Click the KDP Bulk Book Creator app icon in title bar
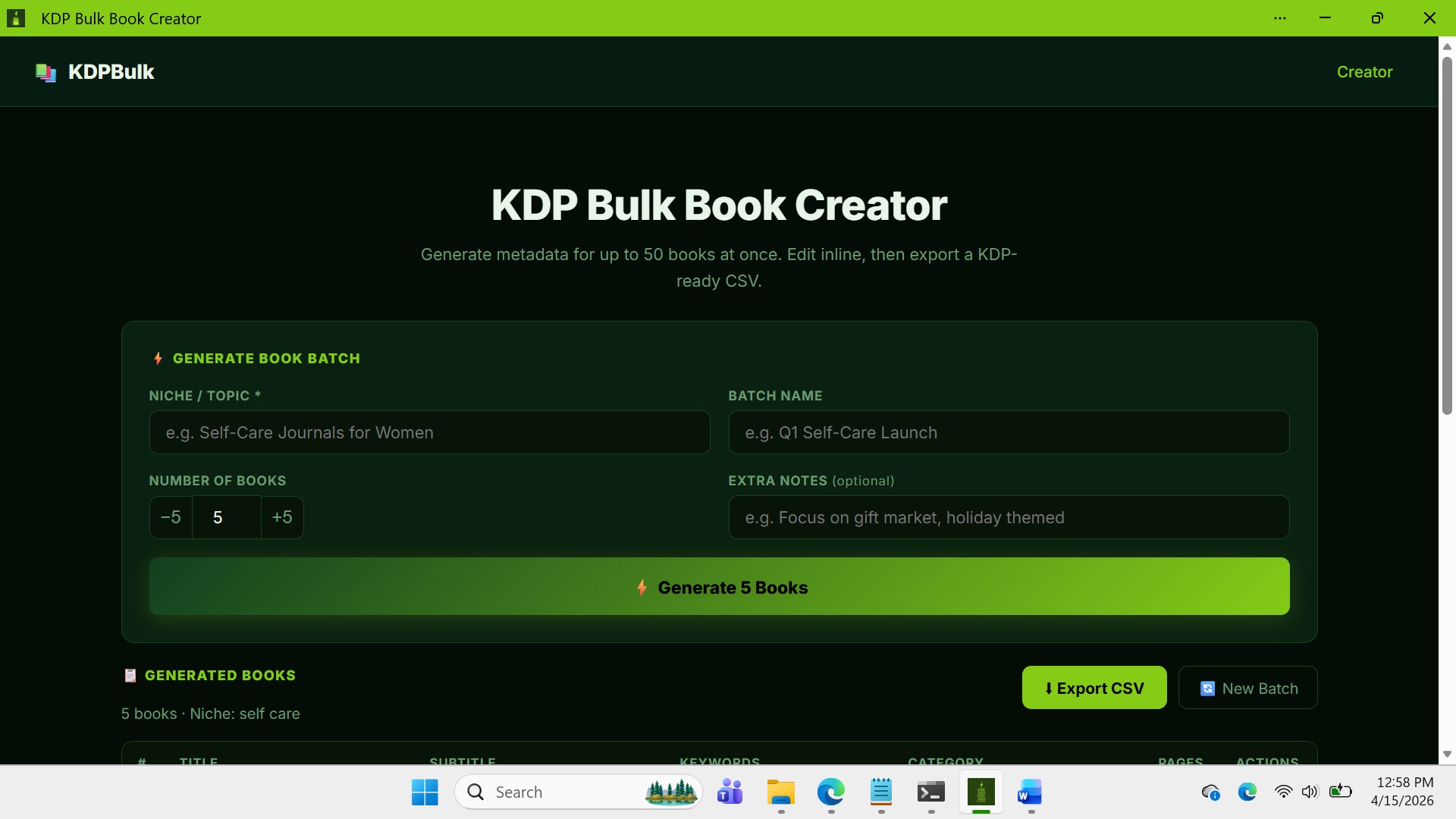1456x819 pixels. tap(15, 18)
